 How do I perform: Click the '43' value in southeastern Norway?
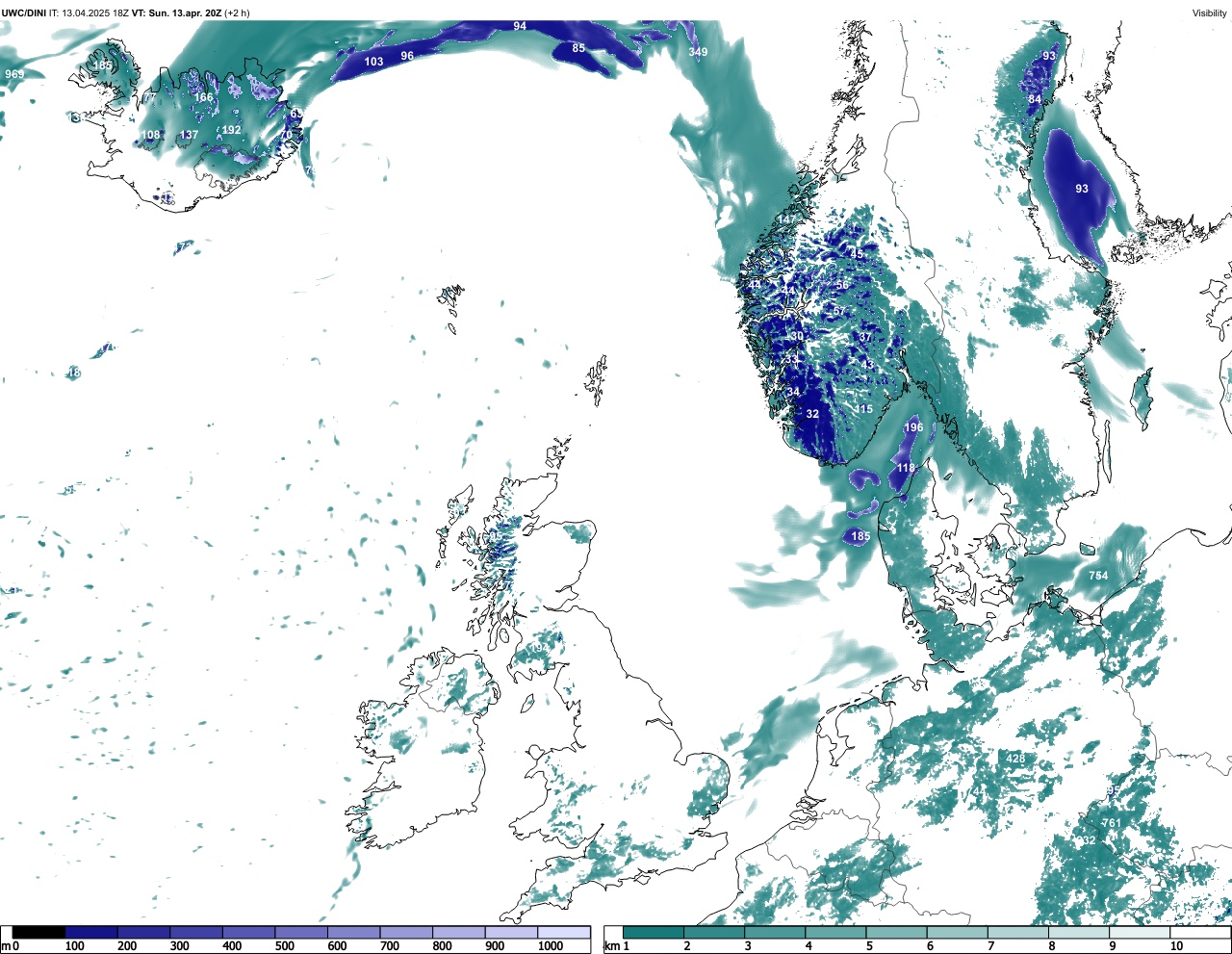coord(868,365)
